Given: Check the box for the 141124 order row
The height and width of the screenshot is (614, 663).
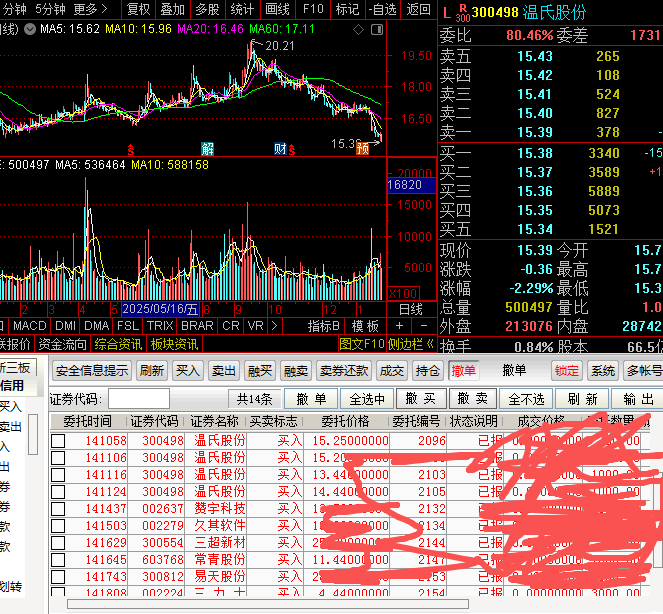Looking at the screenshot, I should 58,492.
